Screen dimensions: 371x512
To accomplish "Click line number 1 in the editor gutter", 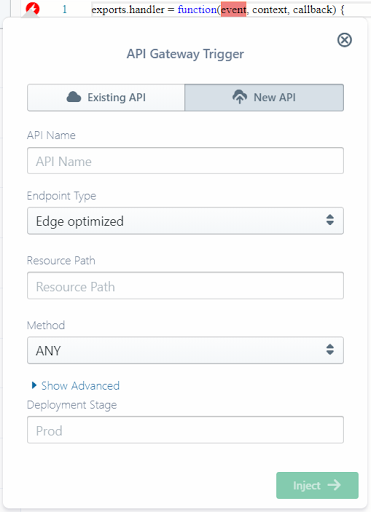I will 64,9.
